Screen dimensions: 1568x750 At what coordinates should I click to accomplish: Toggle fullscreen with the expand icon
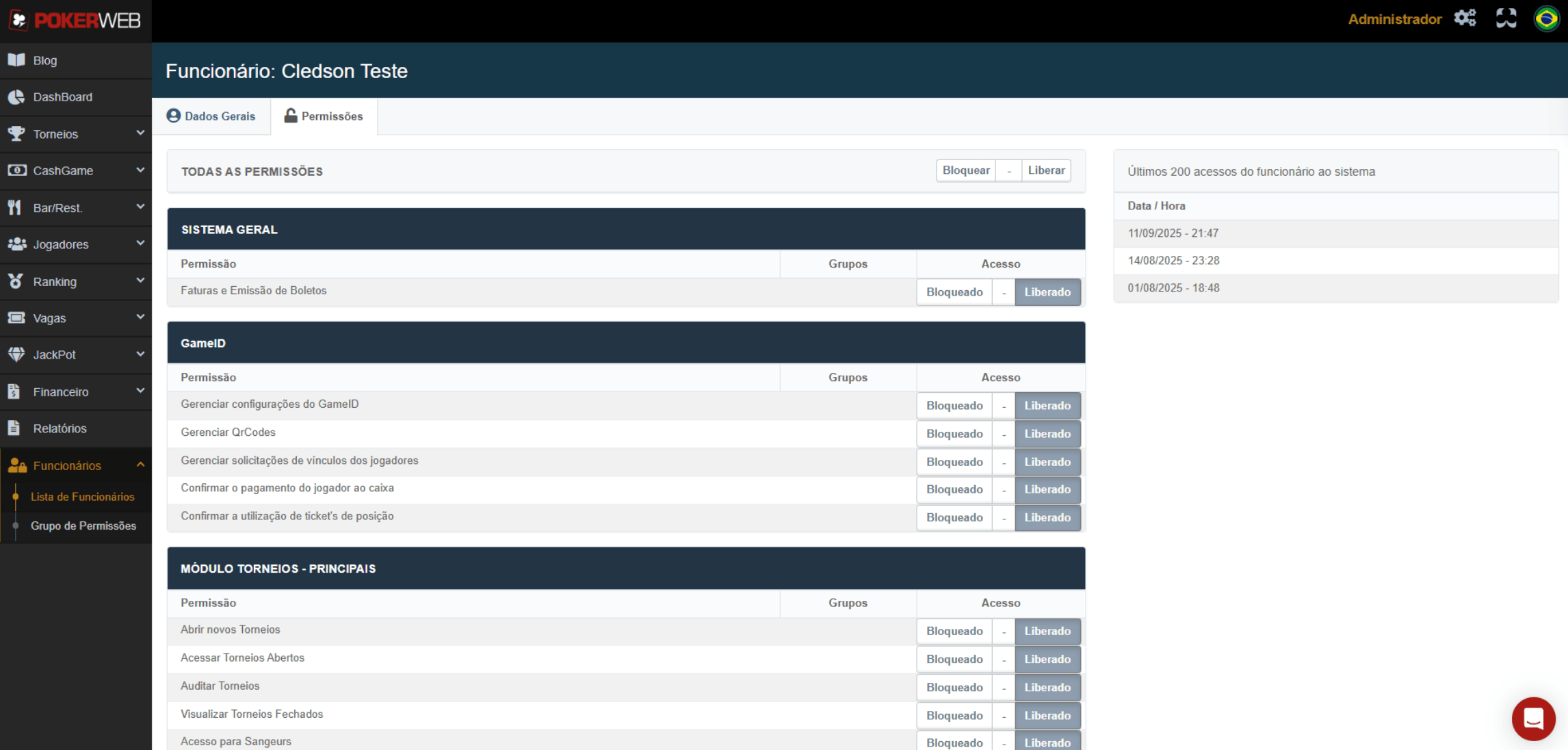[x=1506, y=18]
